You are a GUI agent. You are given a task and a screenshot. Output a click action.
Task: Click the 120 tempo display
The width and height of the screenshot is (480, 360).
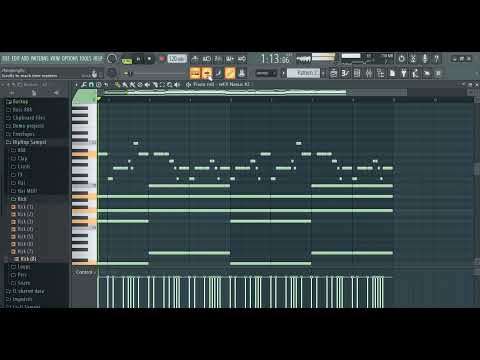point(177,59)
